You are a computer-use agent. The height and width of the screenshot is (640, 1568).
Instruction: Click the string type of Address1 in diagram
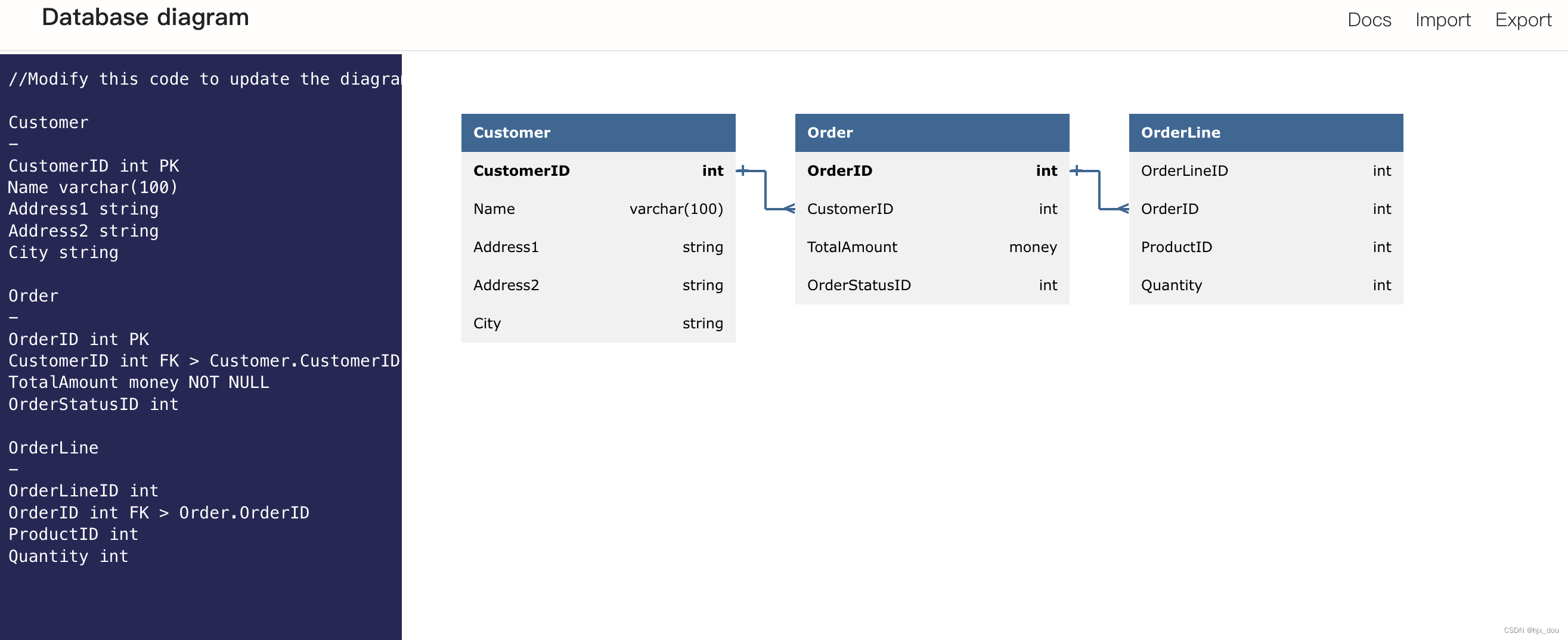click(702, 248)
